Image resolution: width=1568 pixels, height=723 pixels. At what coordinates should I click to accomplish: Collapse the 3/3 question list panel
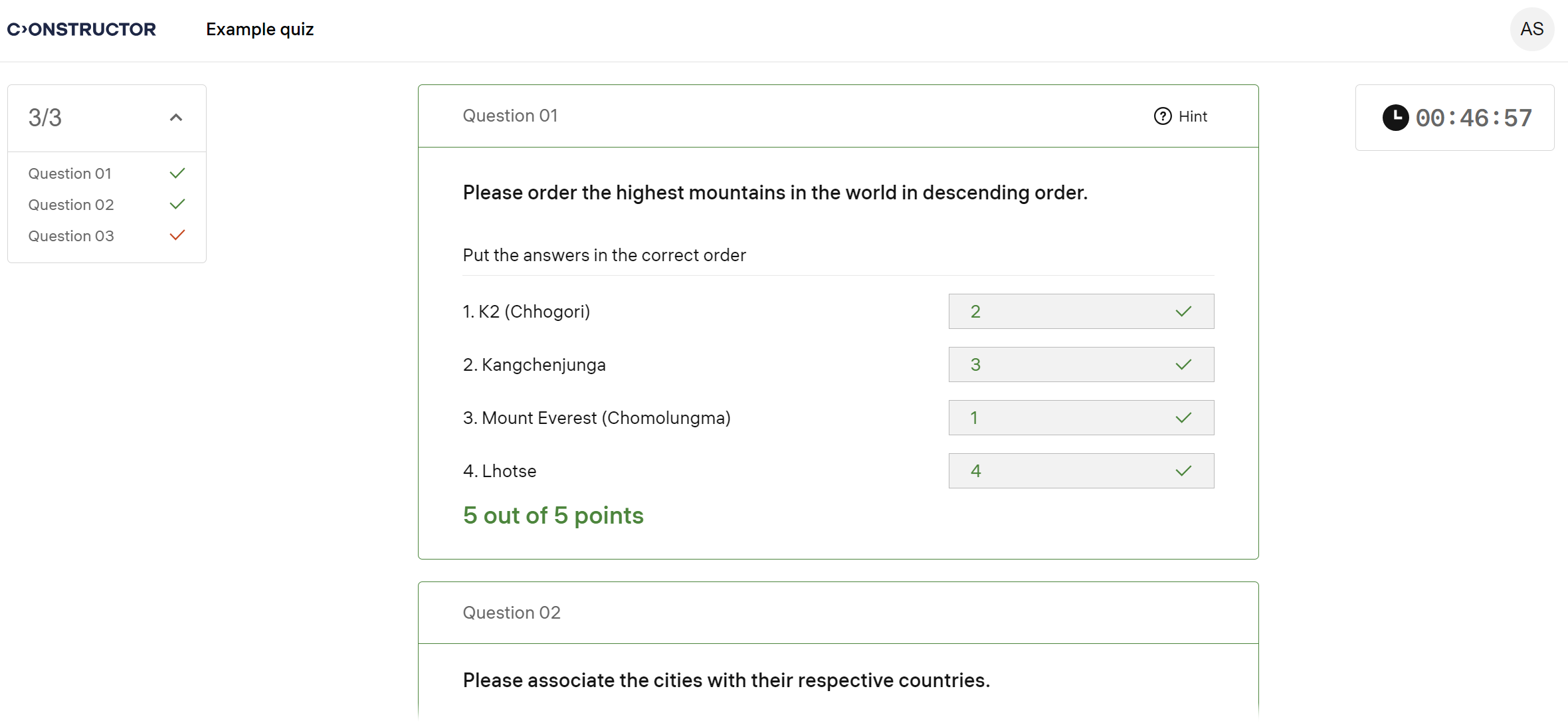(x=176, y=118)
